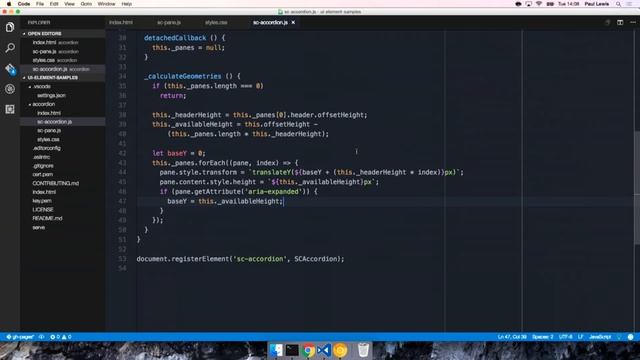
Task: Click the battery icon in menu bar
Action: point(550,4)
